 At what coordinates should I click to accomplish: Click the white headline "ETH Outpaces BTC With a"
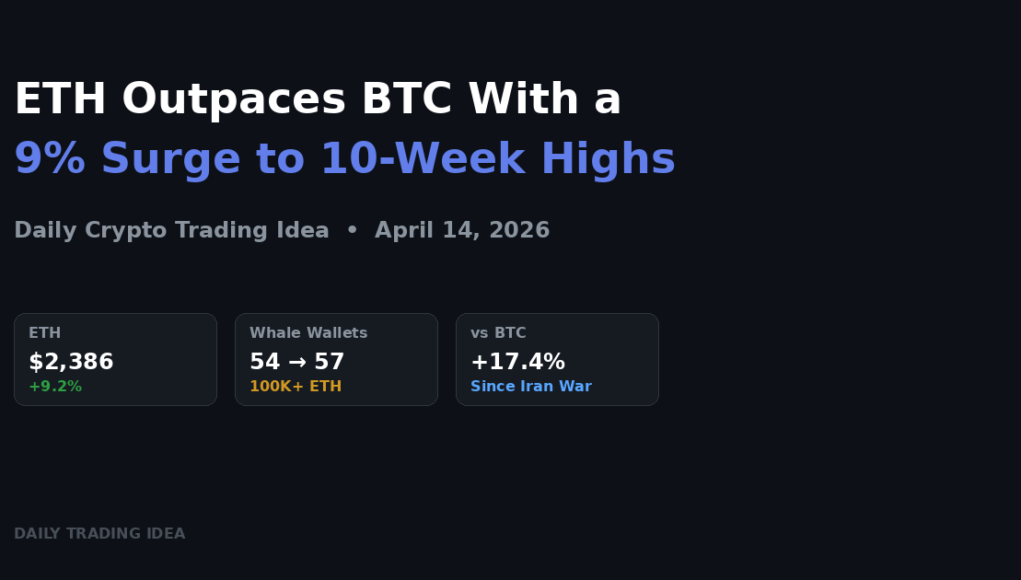point(317,100)
